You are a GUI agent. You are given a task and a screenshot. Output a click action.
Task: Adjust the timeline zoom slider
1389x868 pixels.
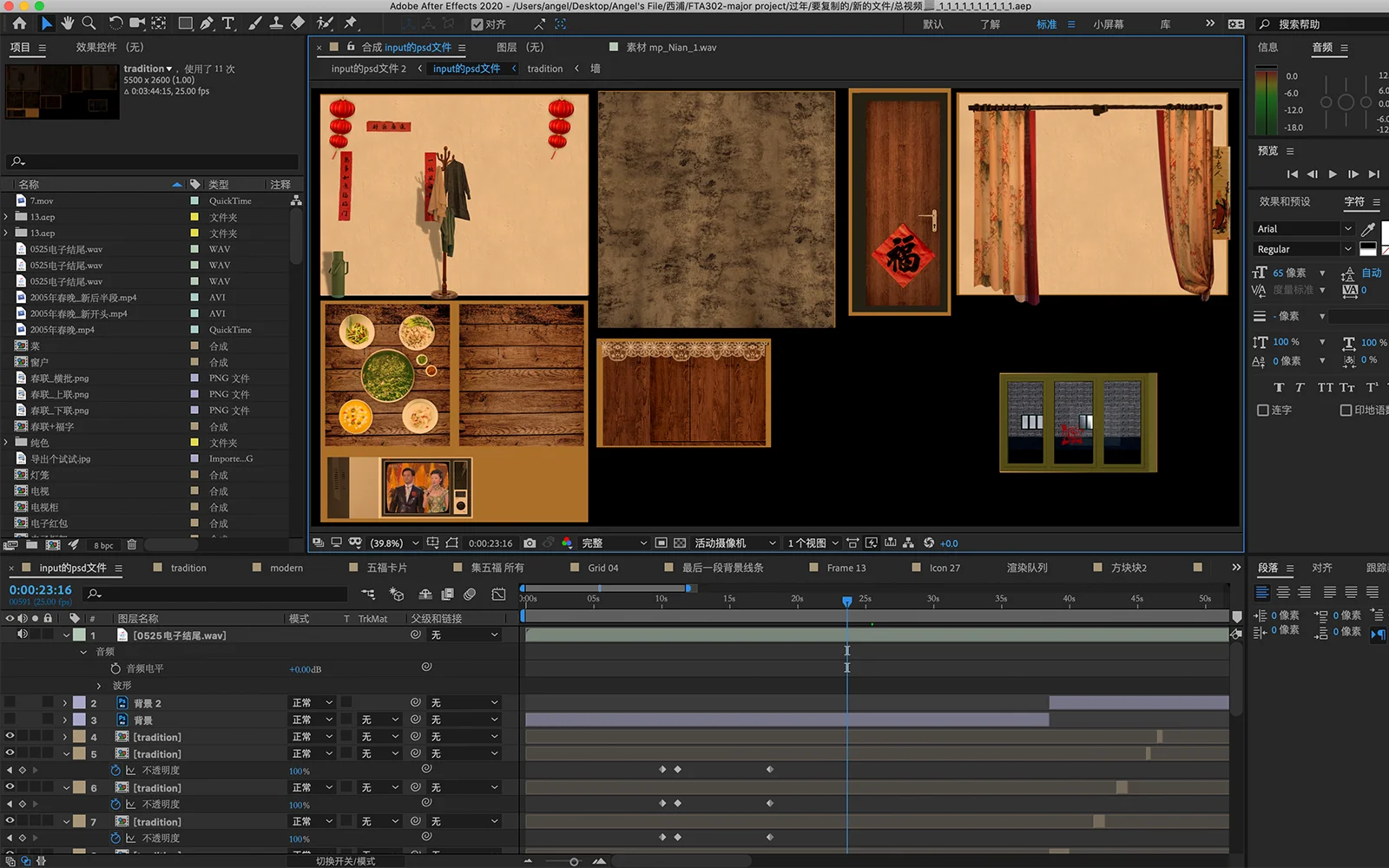coord(574,861)
